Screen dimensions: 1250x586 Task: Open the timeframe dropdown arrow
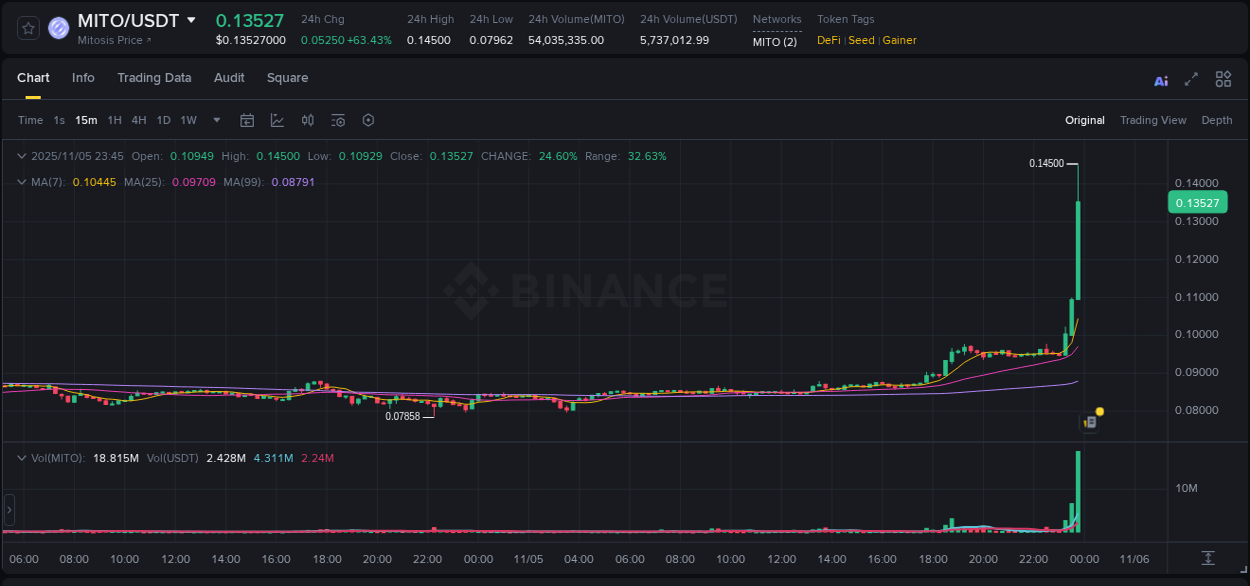pyautogui.click(x=216, y=120)
